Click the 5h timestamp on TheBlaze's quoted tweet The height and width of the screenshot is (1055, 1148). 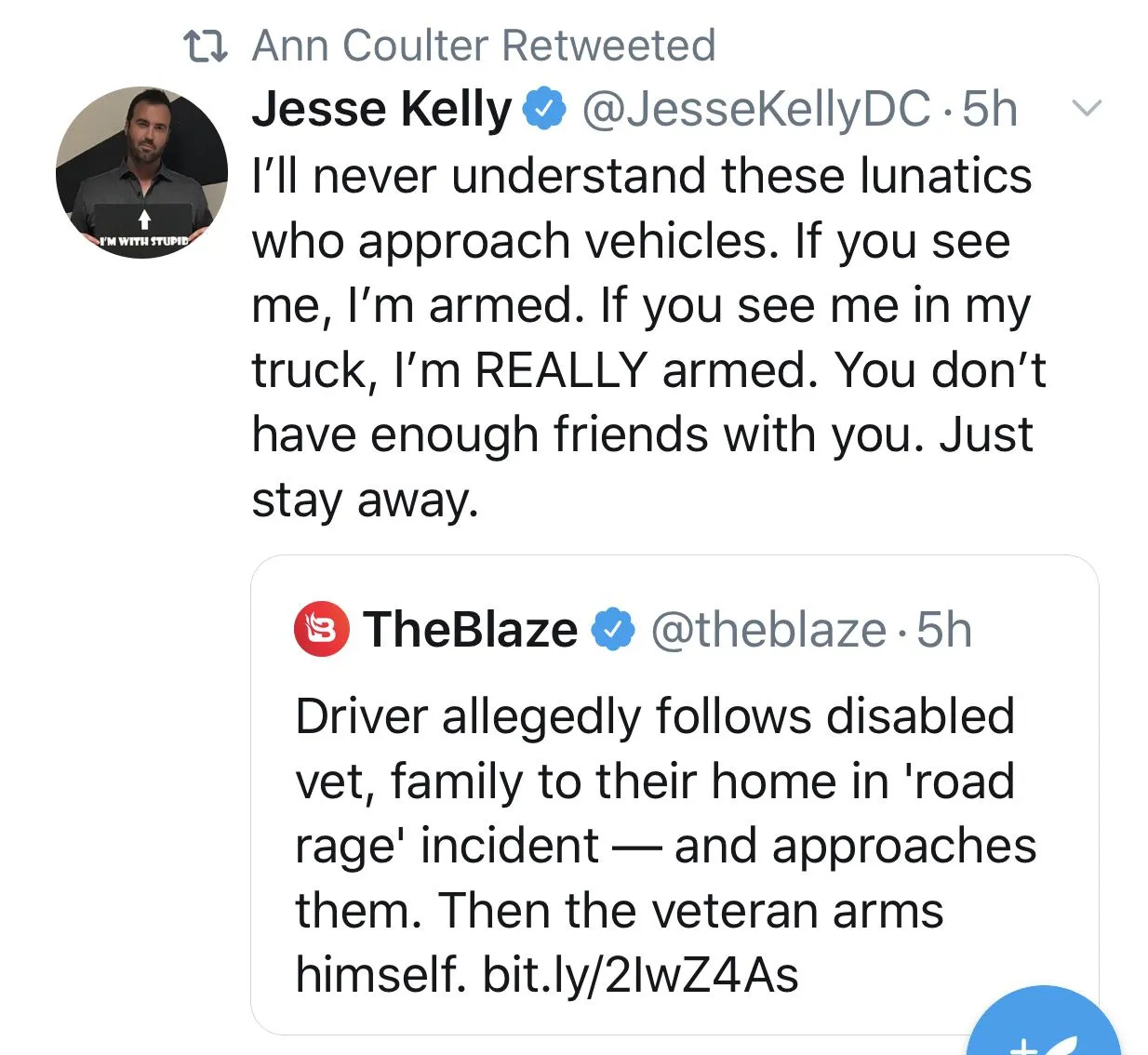click(944, 630)
